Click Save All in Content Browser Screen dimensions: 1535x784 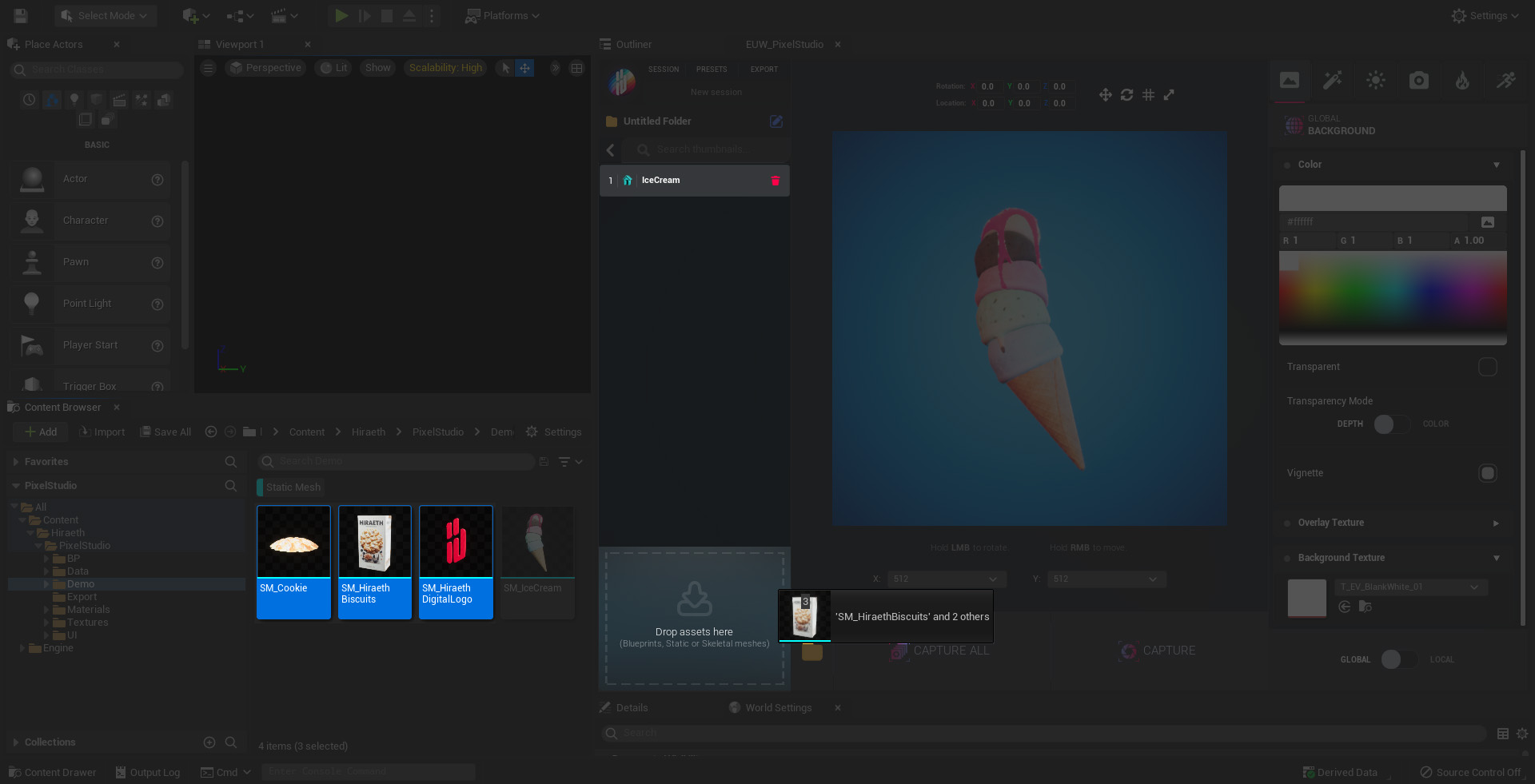165,432
